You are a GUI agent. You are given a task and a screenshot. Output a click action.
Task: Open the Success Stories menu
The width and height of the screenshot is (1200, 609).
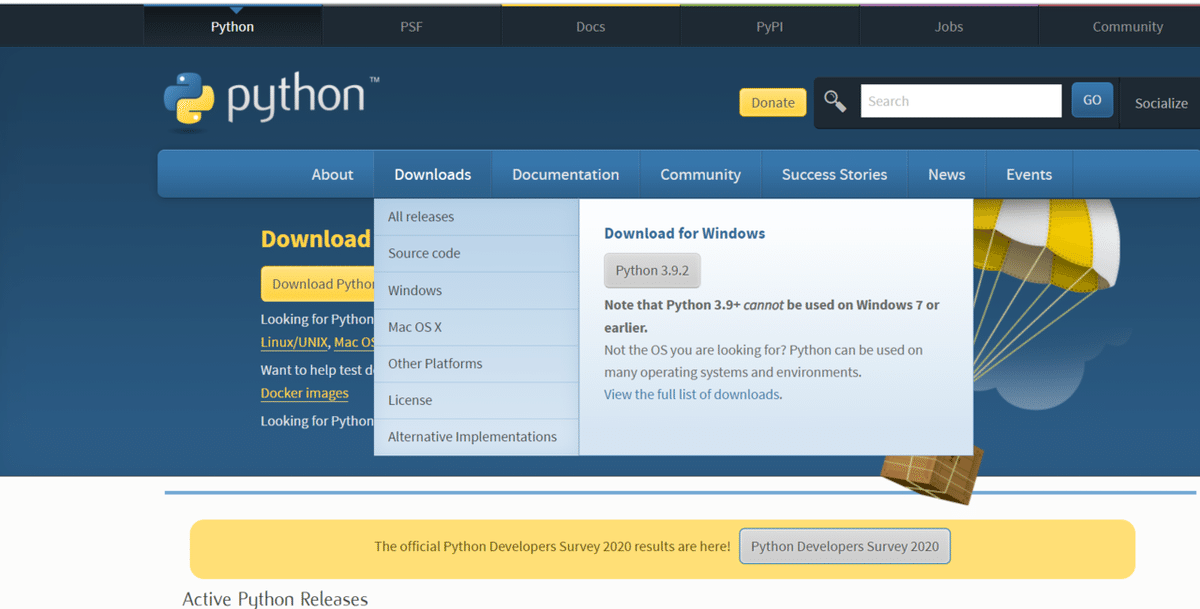pyautogui.click(x=835, y=174)
